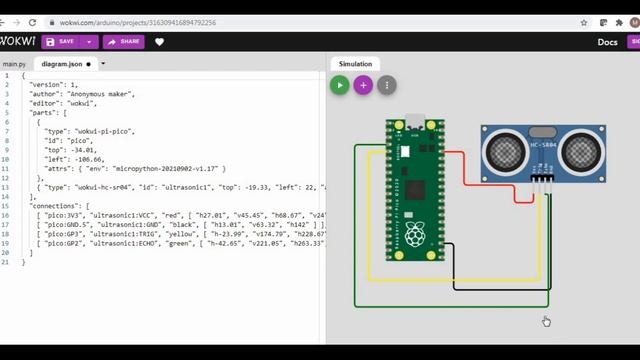Open the browser extensions puzzle icon
Screen dimensions: 640x360
[x=619, y=23]
